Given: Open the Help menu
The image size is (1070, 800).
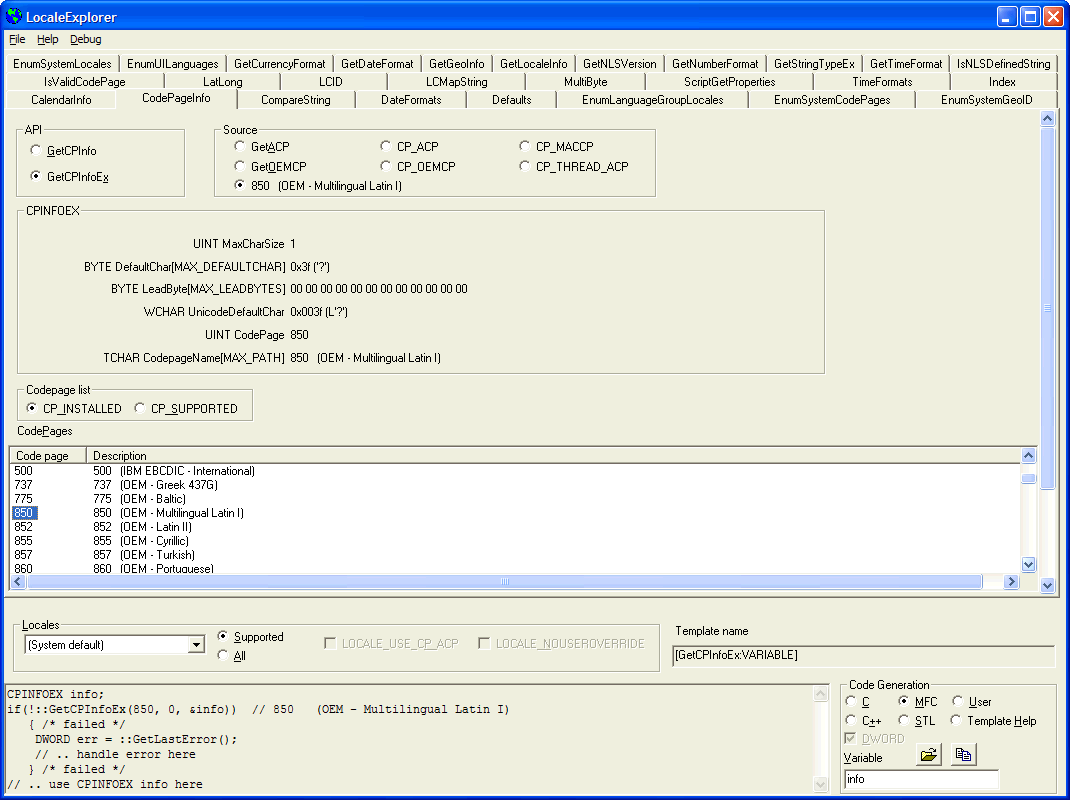Looking at the screenshot, I should tap(47, 39).
